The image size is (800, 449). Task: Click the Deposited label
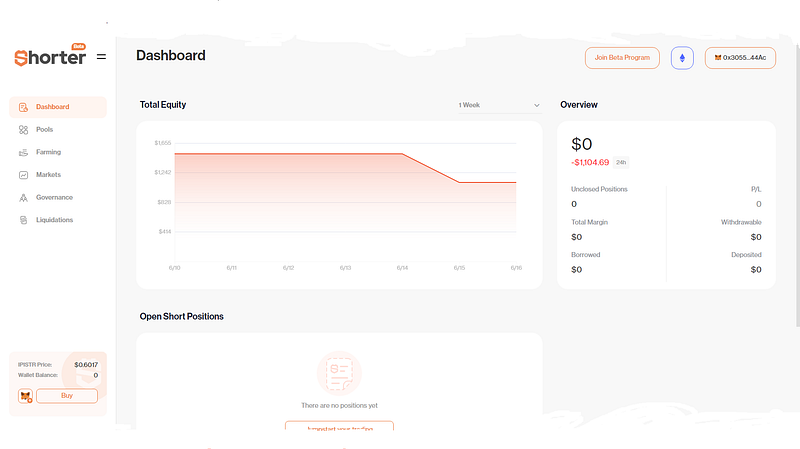click(x=746, y=255)
